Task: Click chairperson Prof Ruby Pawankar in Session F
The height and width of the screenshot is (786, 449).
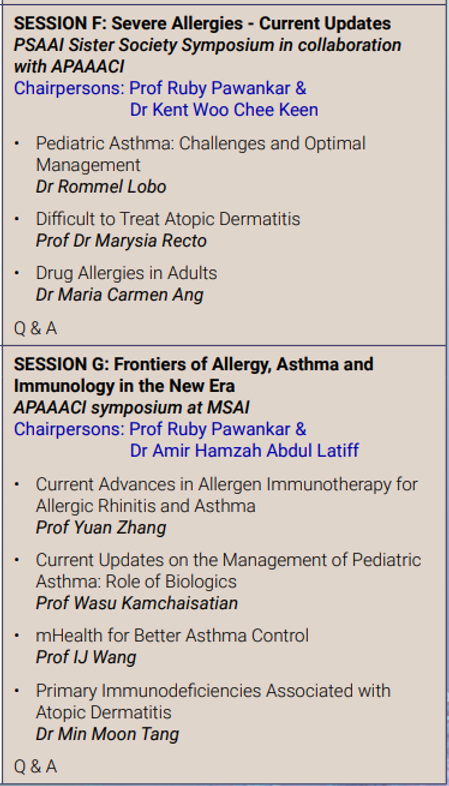Action: coord(217,88)
